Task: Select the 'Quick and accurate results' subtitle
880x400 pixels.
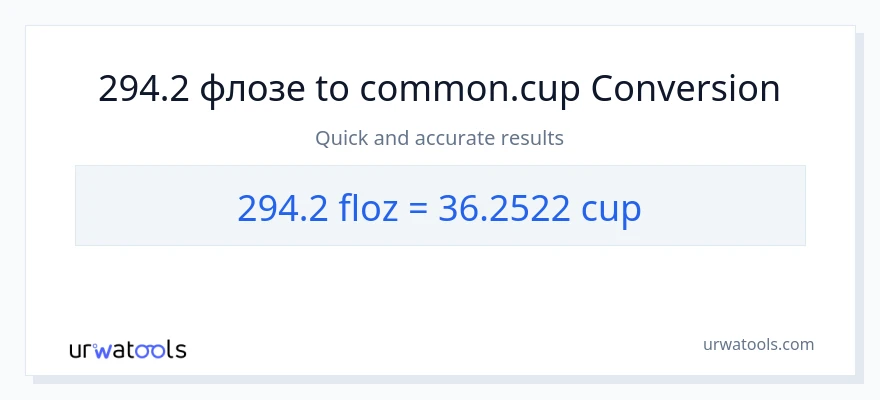Action: pos(439,138)
